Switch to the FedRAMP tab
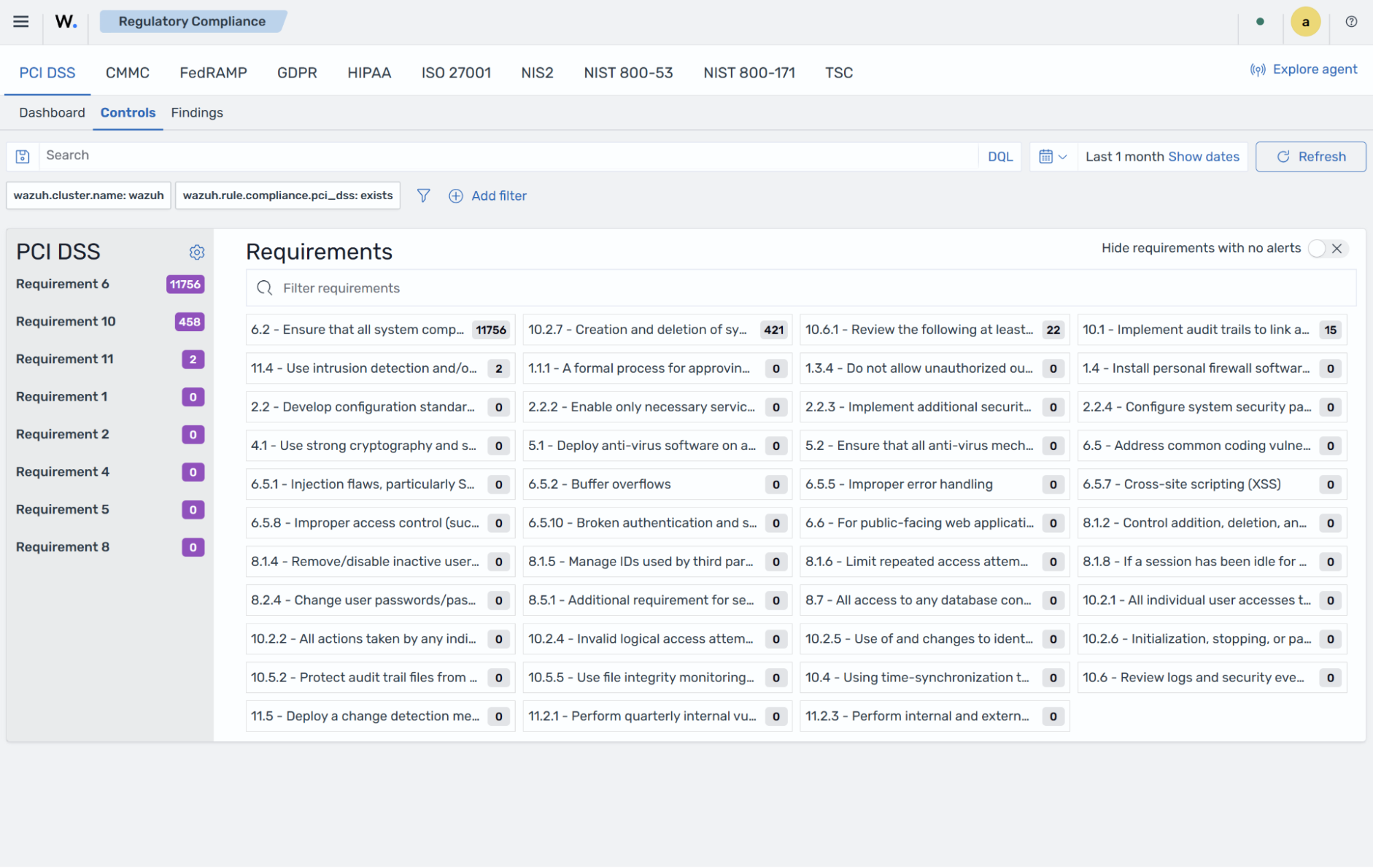Screen dimensions: 1373x868 214,73
